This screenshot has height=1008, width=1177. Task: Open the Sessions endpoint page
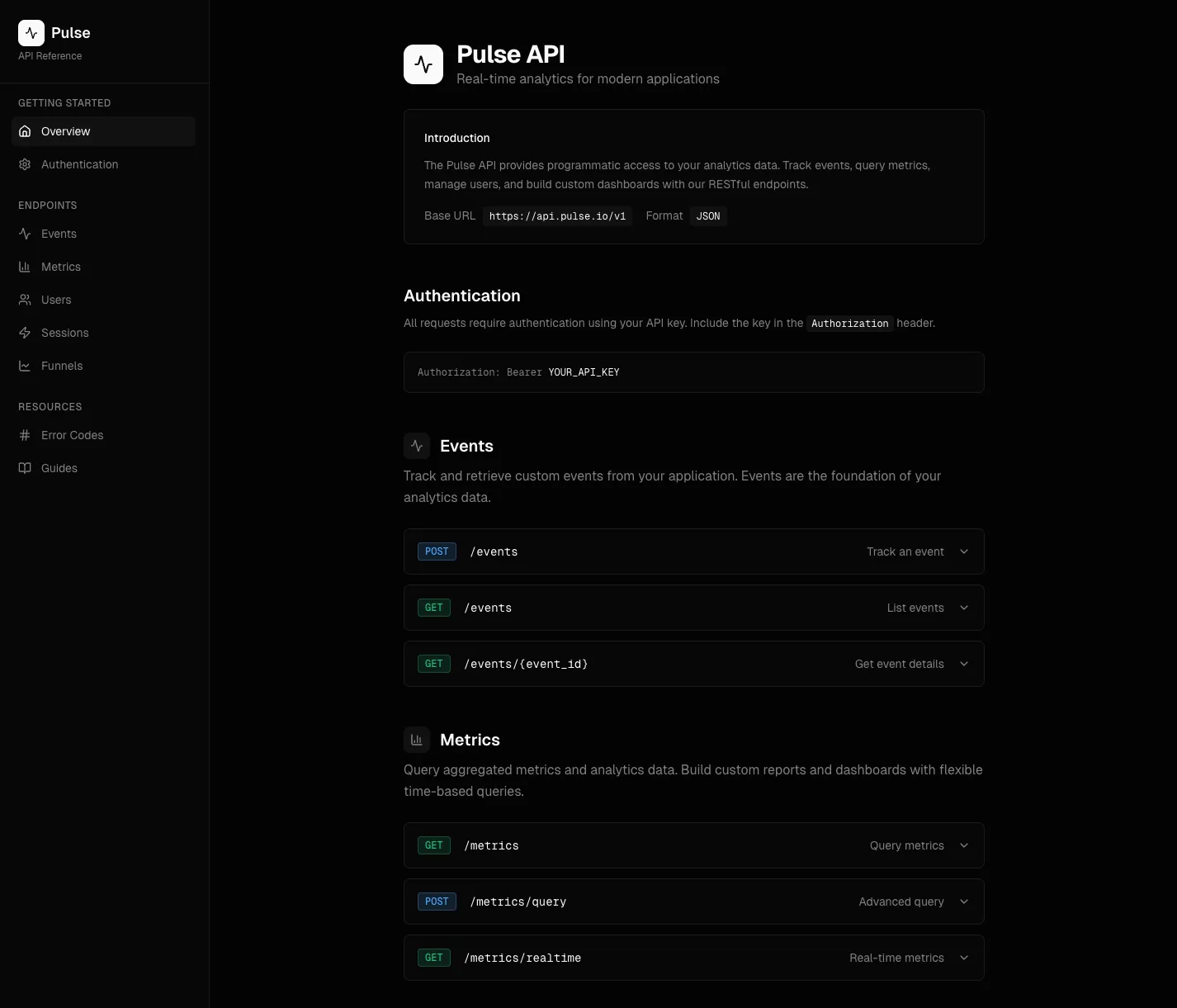(103, 333)
